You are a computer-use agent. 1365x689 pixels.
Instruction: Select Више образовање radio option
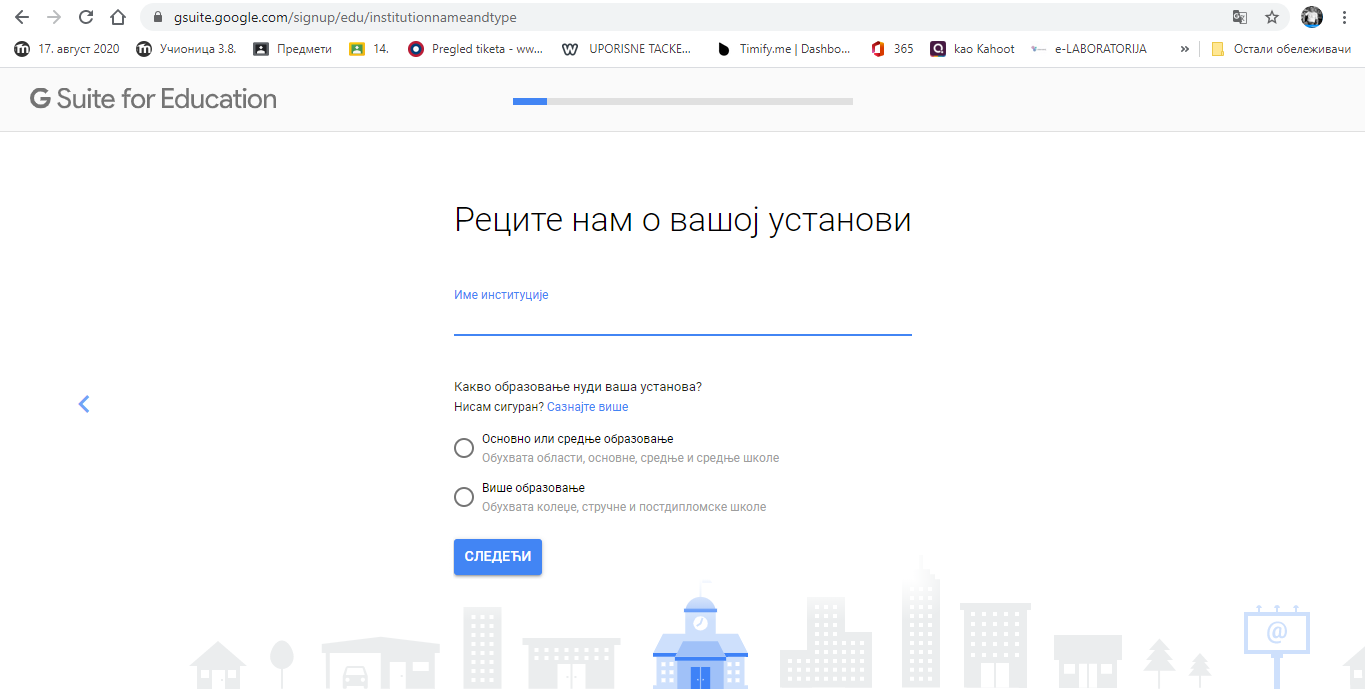464,497
